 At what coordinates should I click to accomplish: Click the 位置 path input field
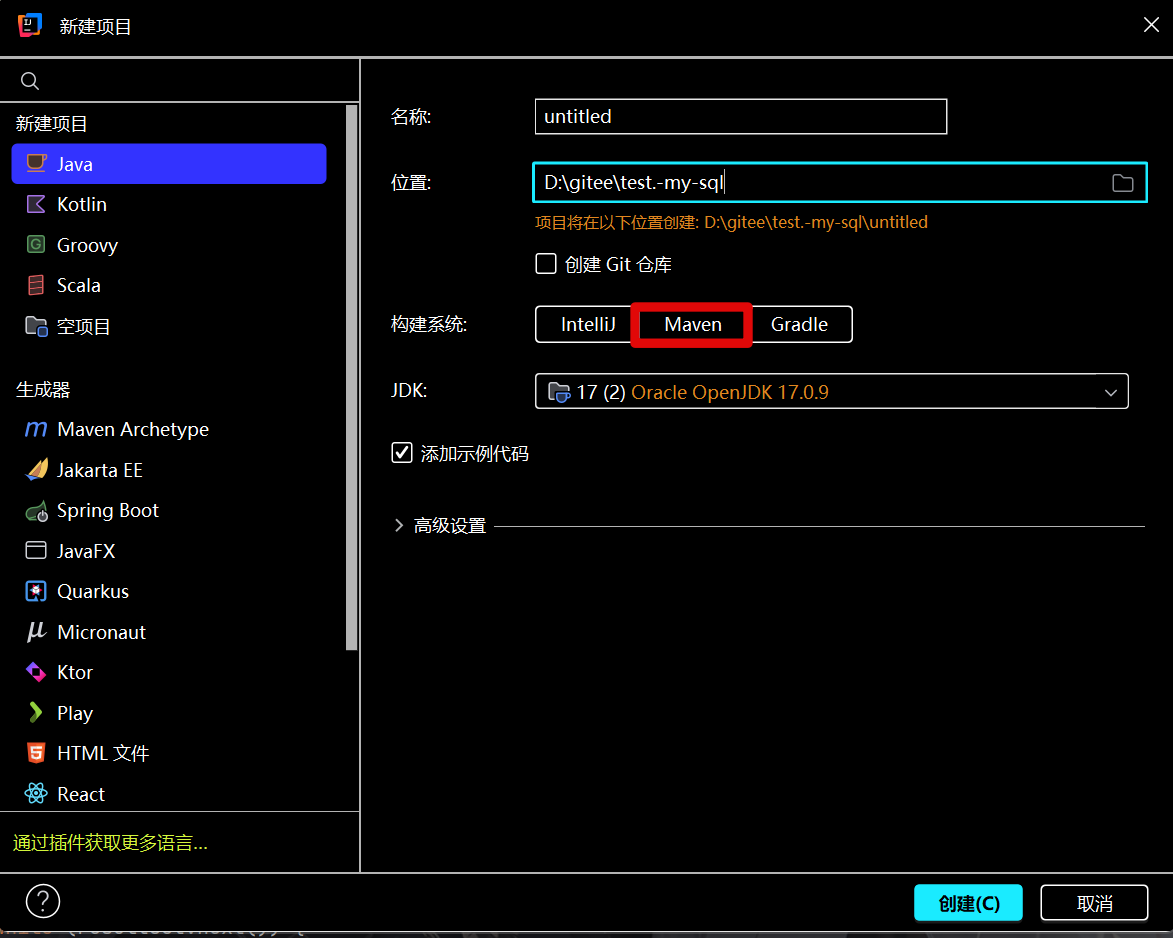839,183
